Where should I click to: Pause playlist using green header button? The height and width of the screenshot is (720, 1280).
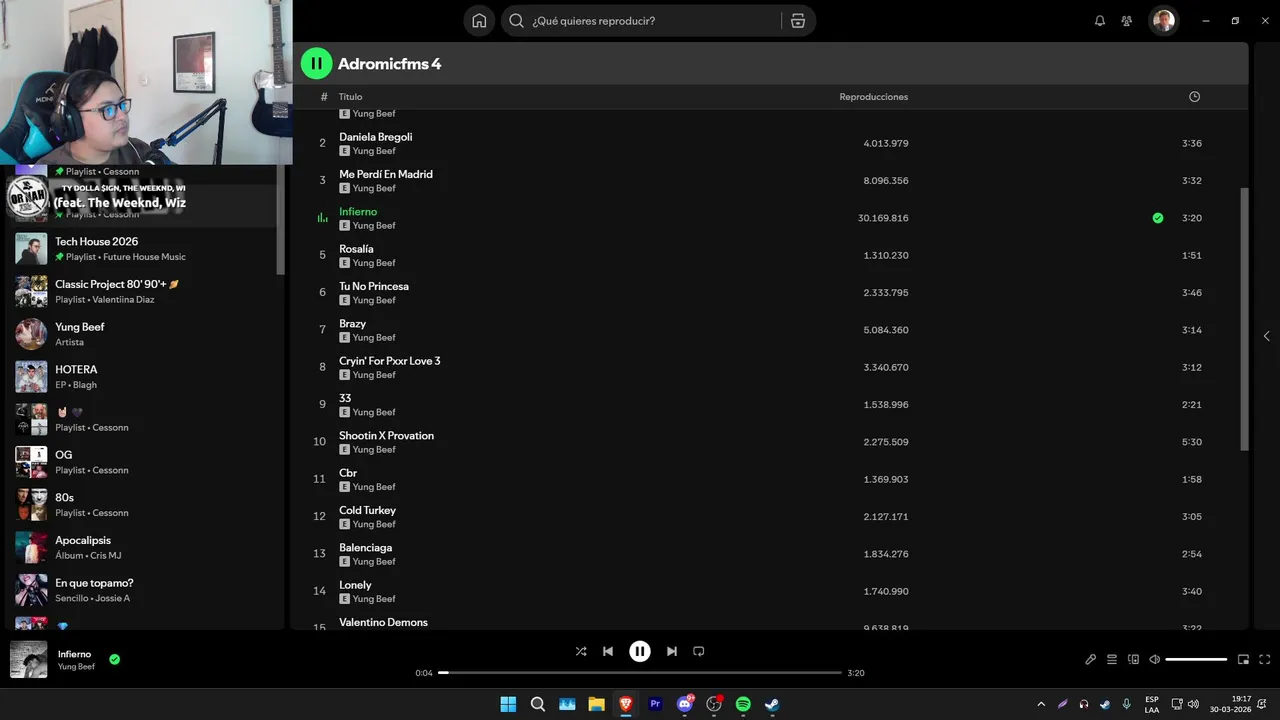pyautogui.click(x=316, y=64)
